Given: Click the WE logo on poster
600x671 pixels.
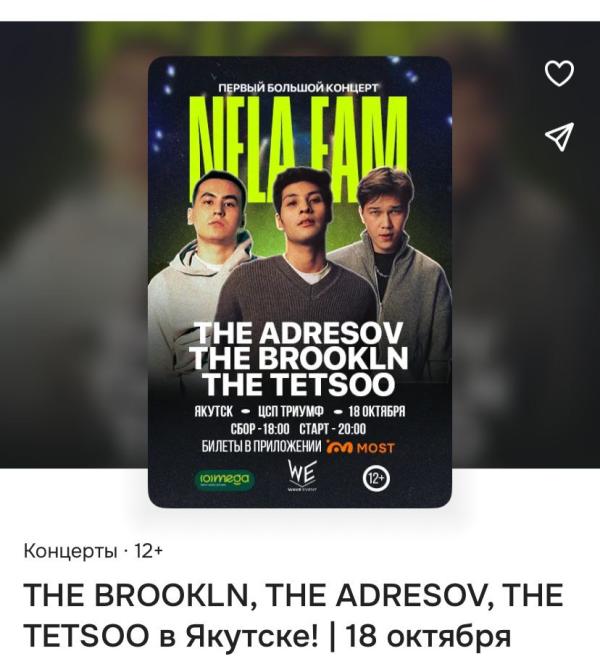Looking at the screenshot, I should tap(303, 475).
